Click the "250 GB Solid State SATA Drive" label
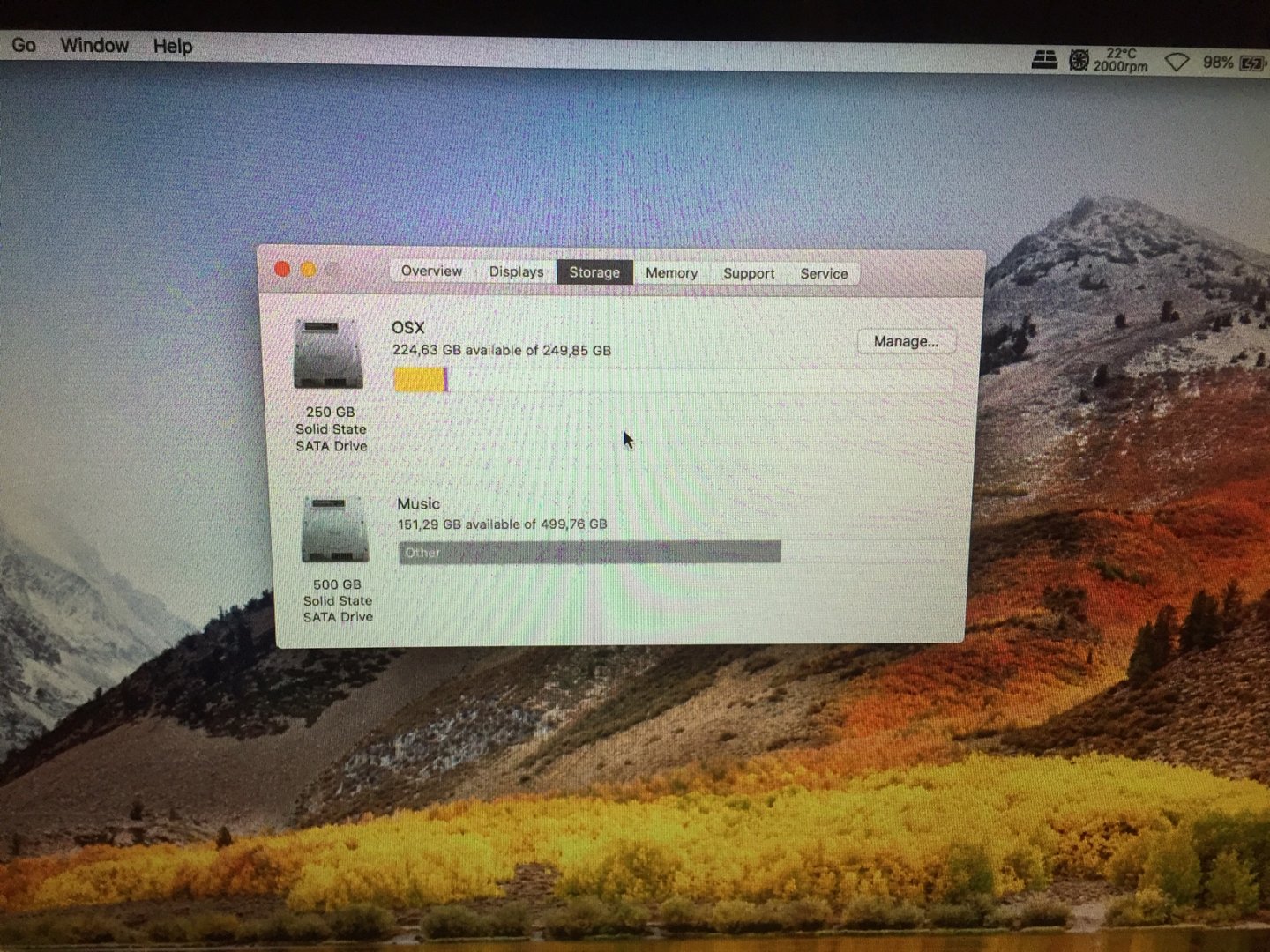Image resolution: width=1270 pixels, height=952 pixels. coord(331,428)
